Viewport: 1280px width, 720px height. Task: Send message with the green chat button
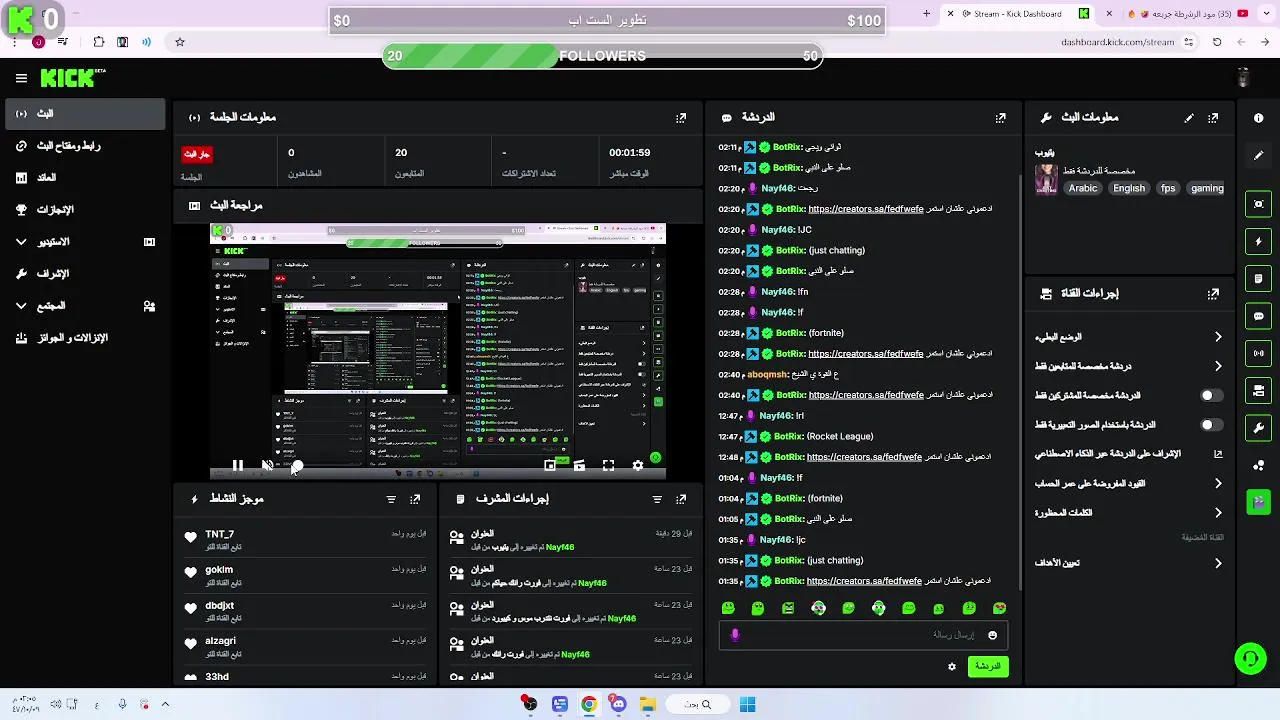(988, 666)
